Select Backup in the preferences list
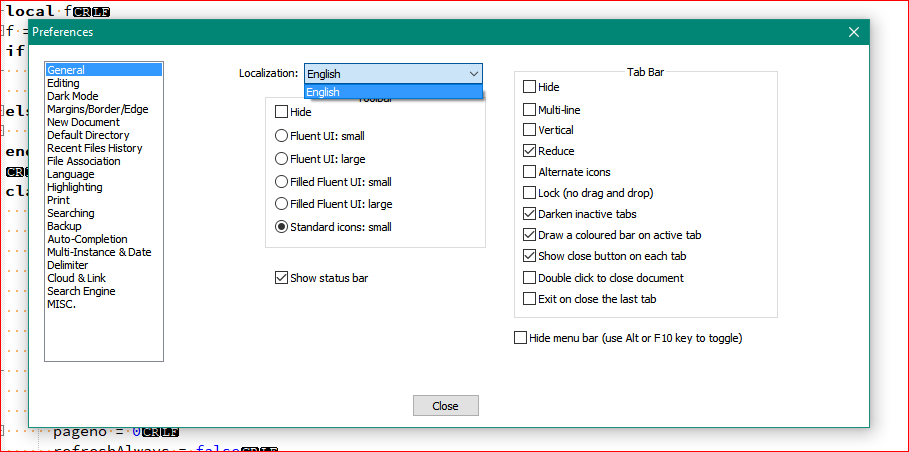The image size is (909, 452). (64, 227)
